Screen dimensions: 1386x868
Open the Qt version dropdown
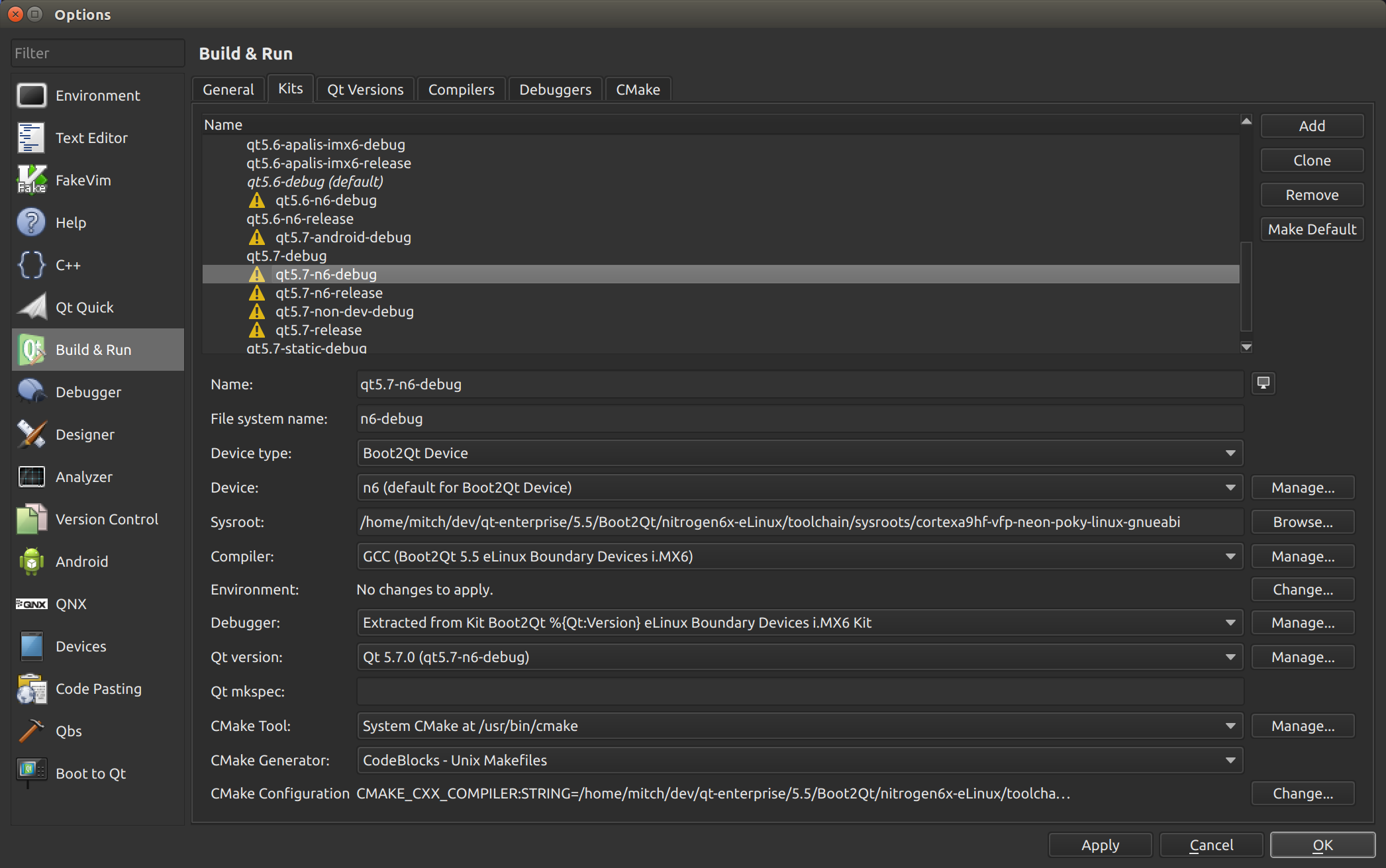click(x=799, y=657)
